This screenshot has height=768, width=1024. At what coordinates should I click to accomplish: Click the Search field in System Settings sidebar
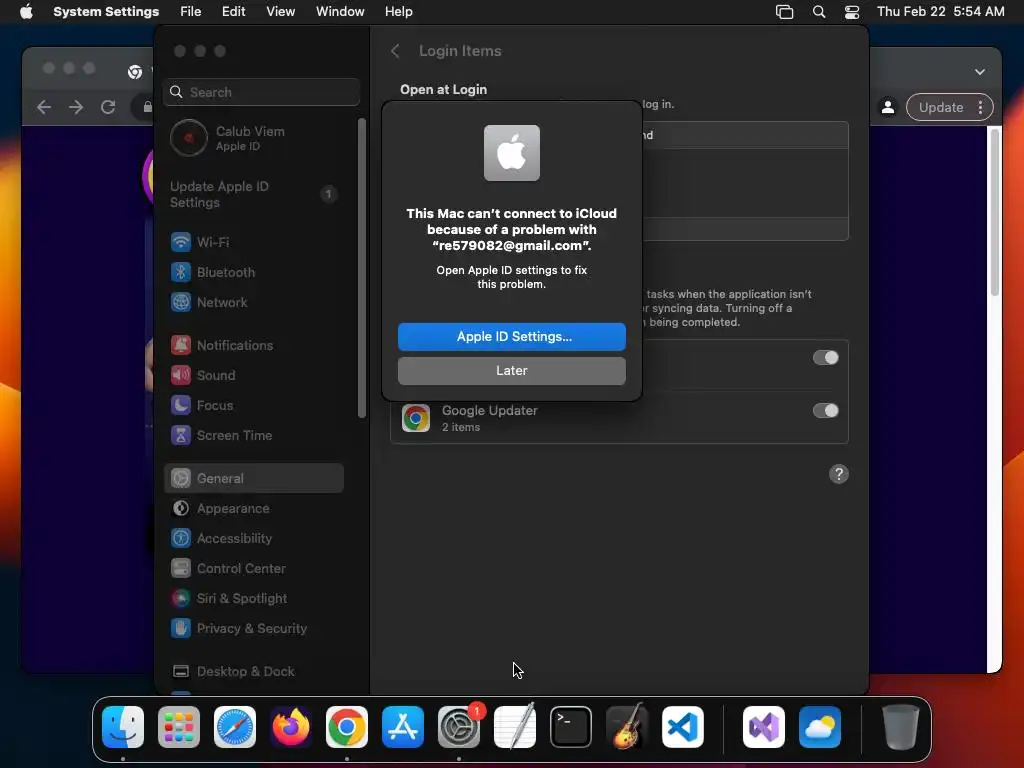pos(261,92)
